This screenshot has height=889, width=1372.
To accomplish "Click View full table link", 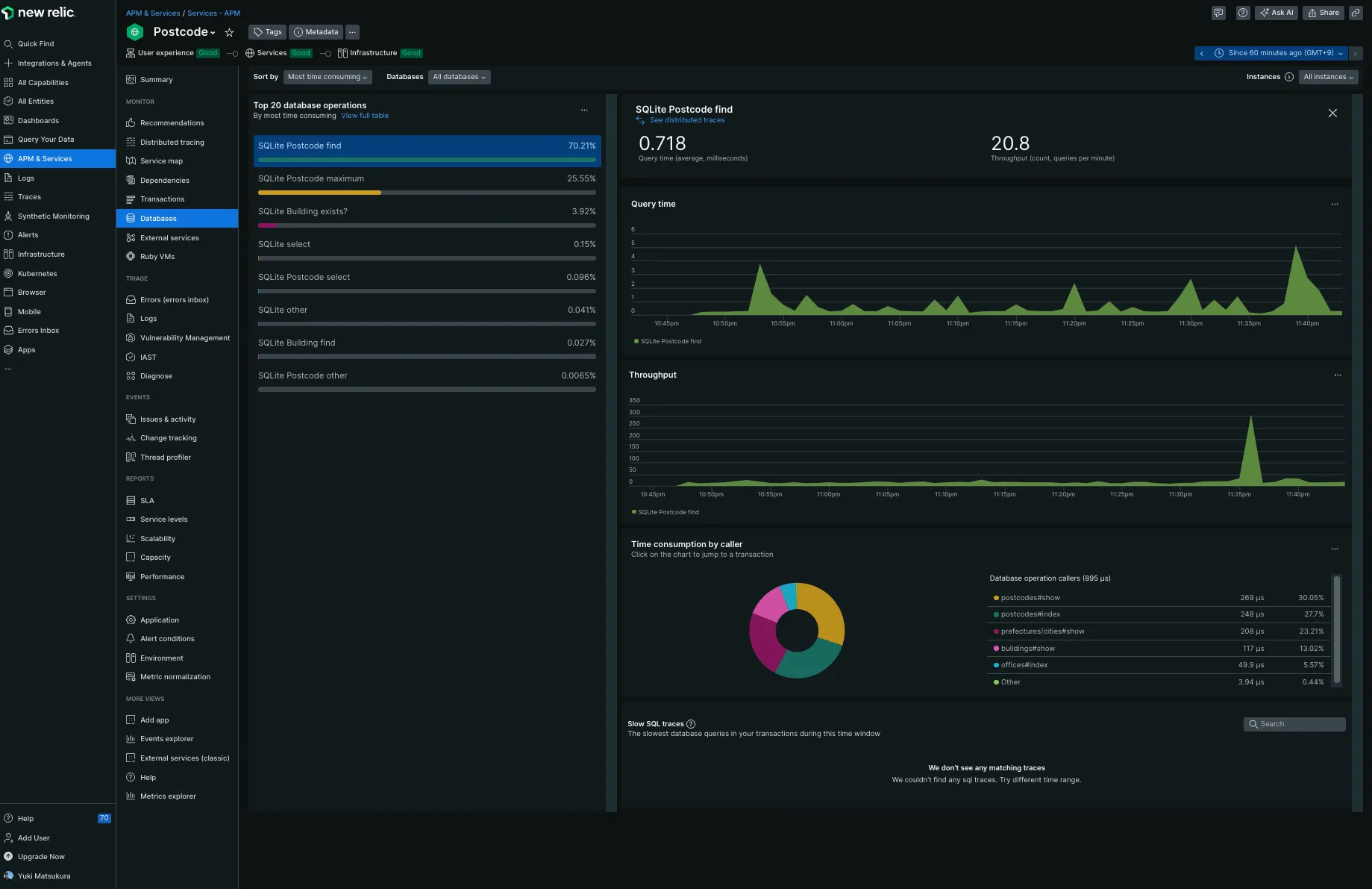I will click(365, 116).
